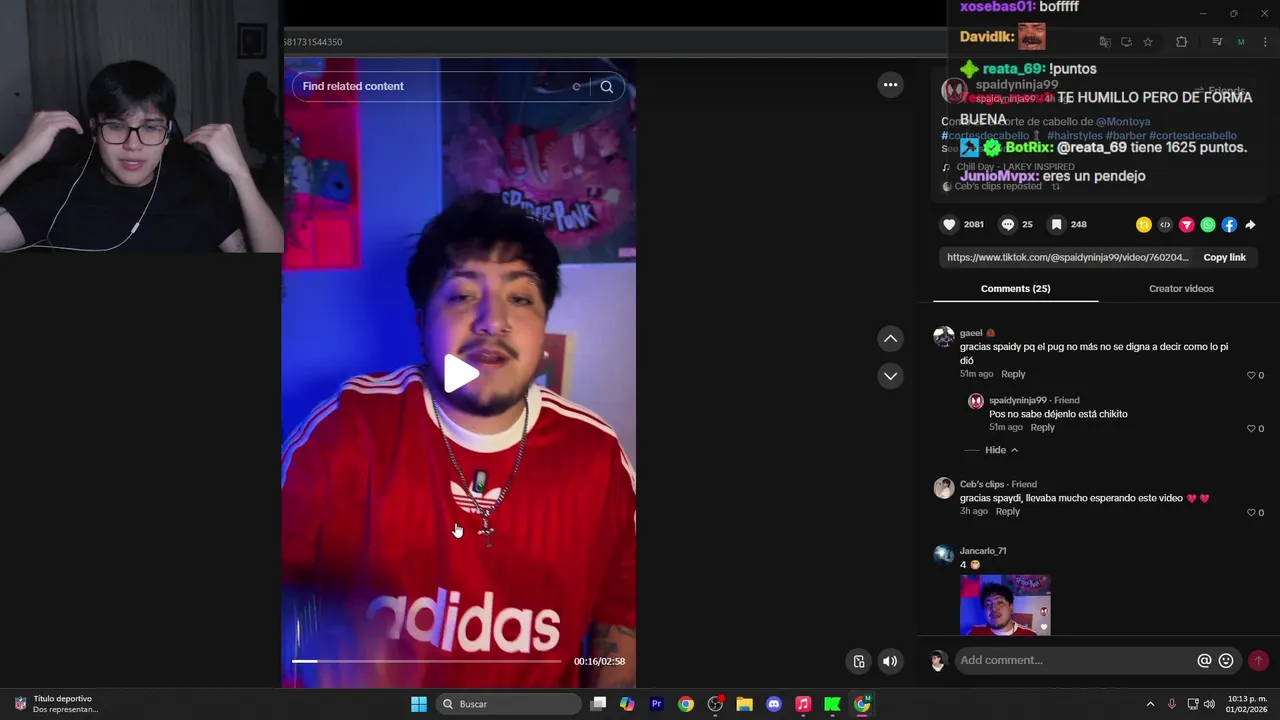Image resolution: width=1280 pixels, height=720 pixels.
Task: Open Chrome profile M avatar
Action: pos(1241,42)
